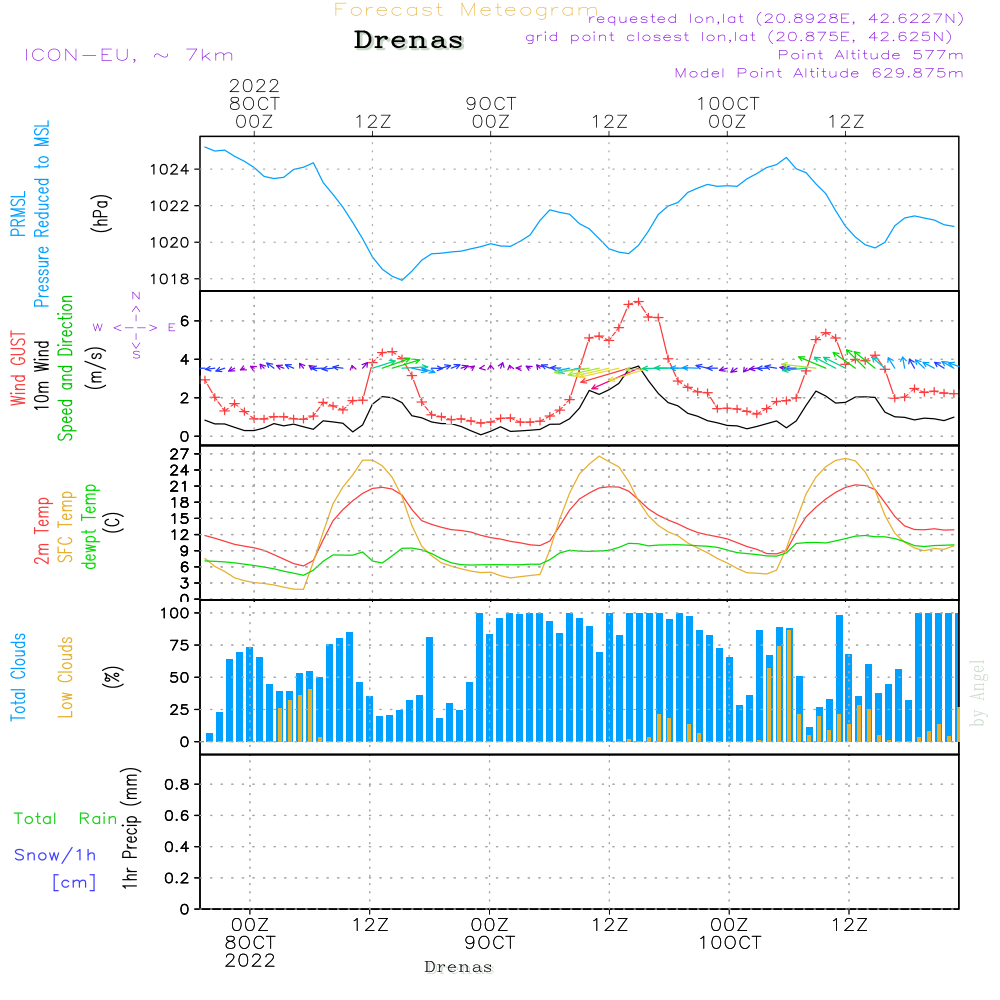This screenshot has width=1000, height=1000.
Task: Click the green Speed and Direction label
Action: 66,368
